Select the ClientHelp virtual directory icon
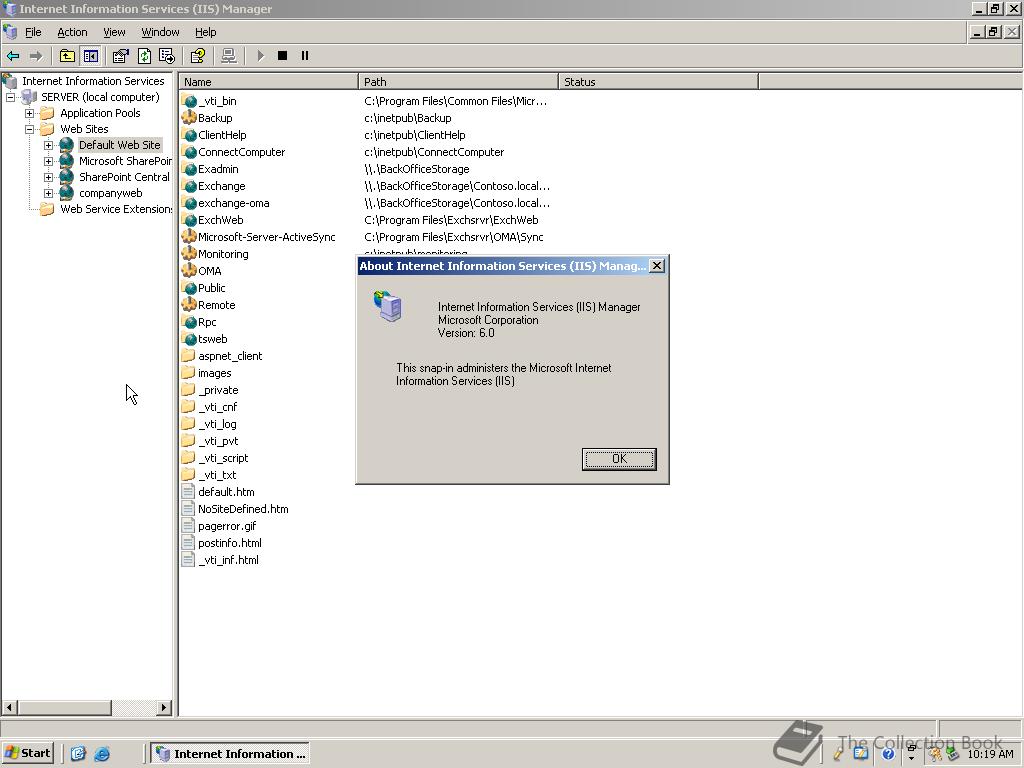The image size is (1024, 768). [189, 135]
